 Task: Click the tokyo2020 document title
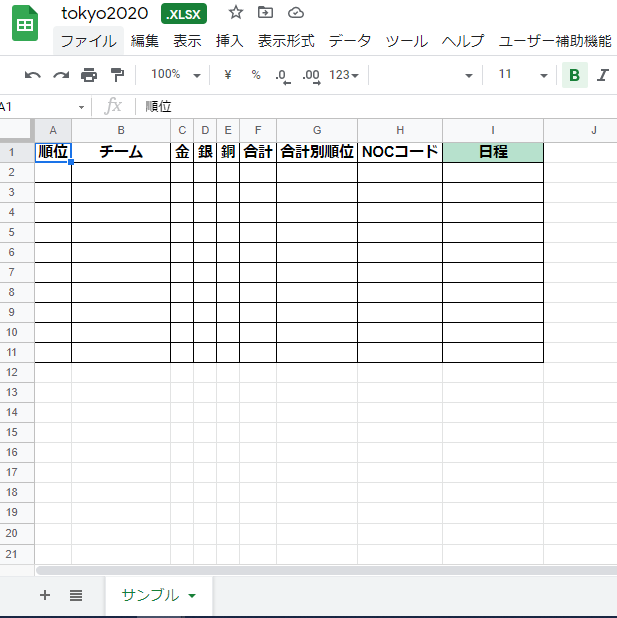coord(104,13)
